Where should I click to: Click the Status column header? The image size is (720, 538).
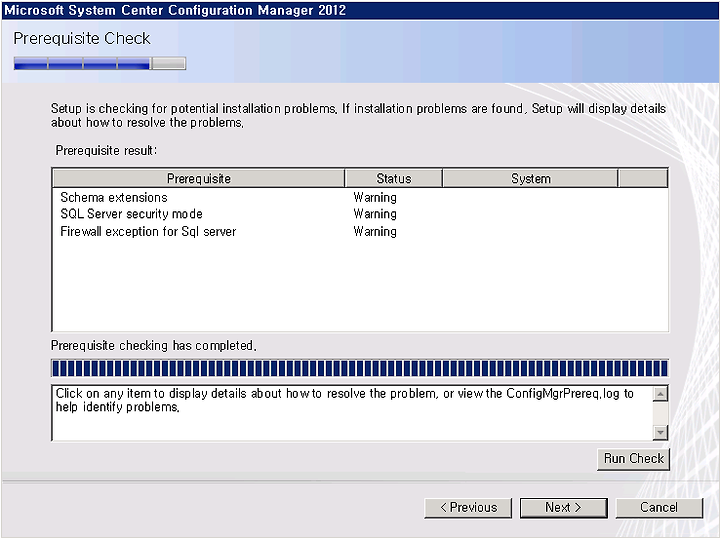[x=394, y=179]
